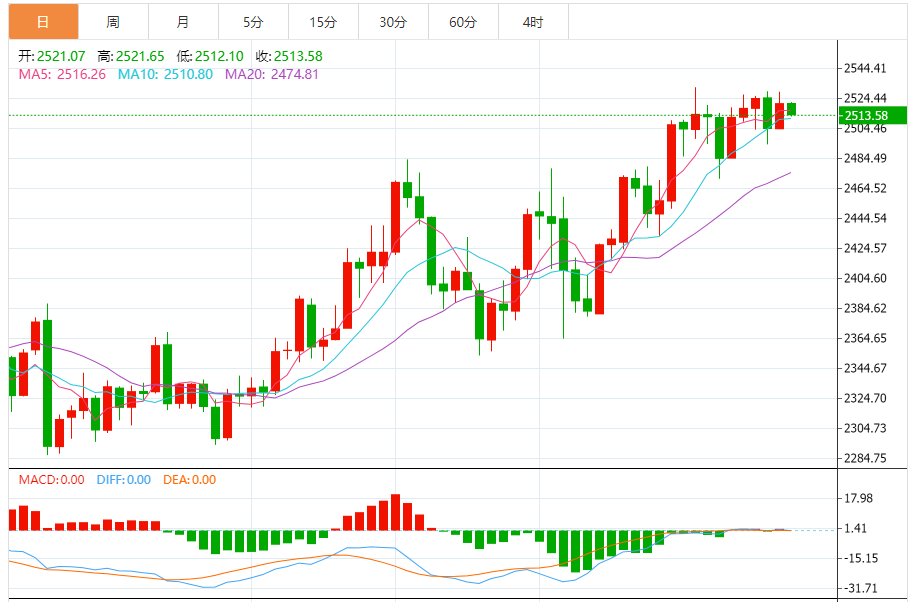Click the 2324.70 price axis label

point(865,399)
